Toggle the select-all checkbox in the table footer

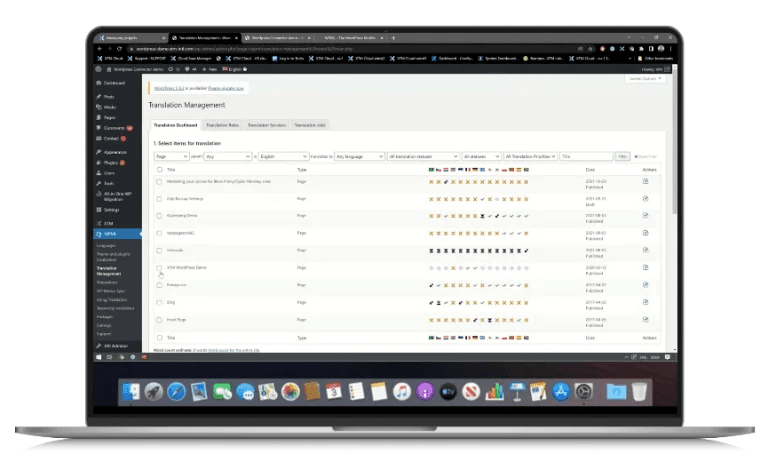pyautogui.click(x=159, y=338)
